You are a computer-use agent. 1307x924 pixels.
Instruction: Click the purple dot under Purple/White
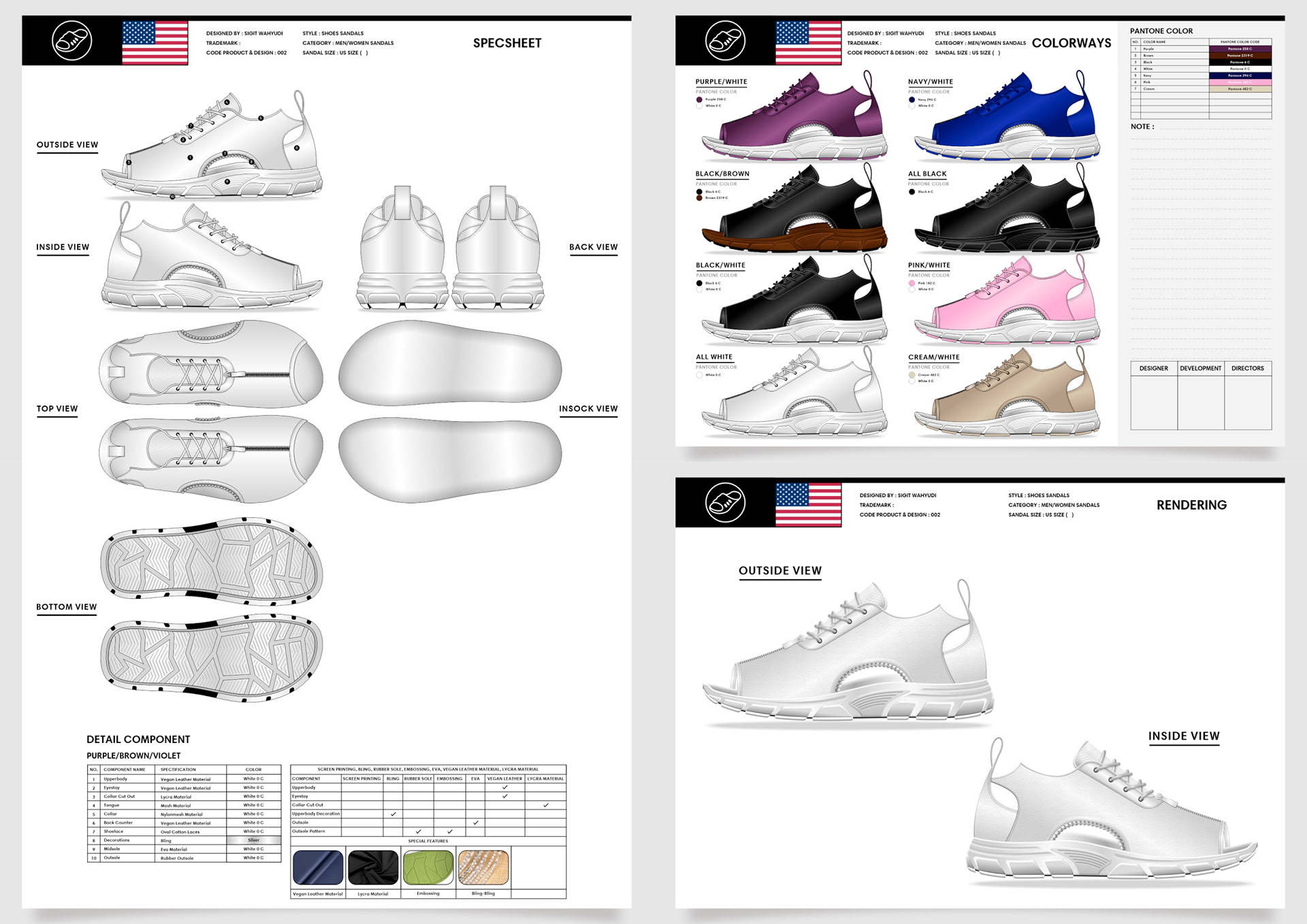pyautogui.click(x=699, y=99)
